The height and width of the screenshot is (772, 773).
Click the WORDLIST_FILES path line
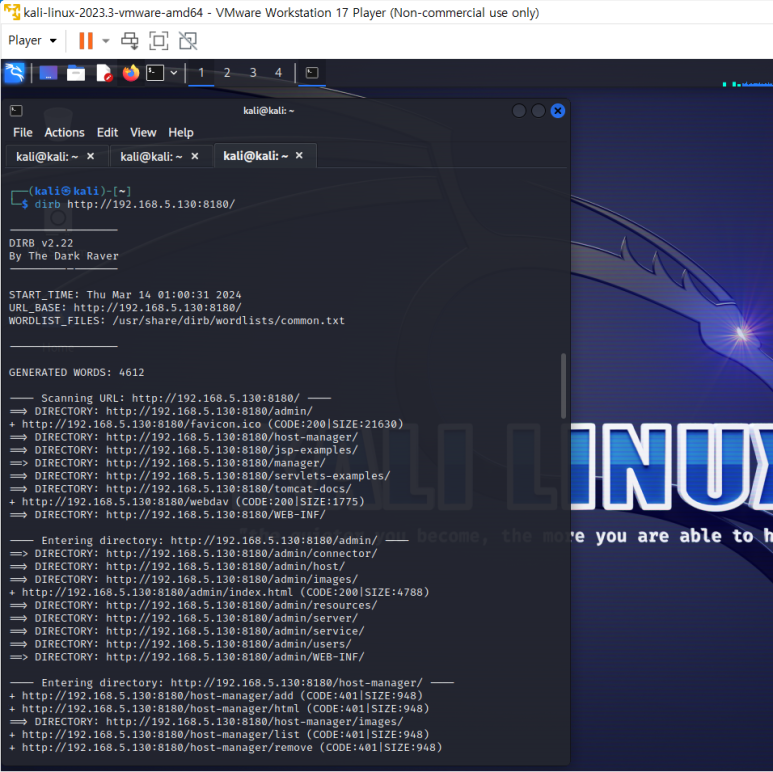(x=176, y=321)
